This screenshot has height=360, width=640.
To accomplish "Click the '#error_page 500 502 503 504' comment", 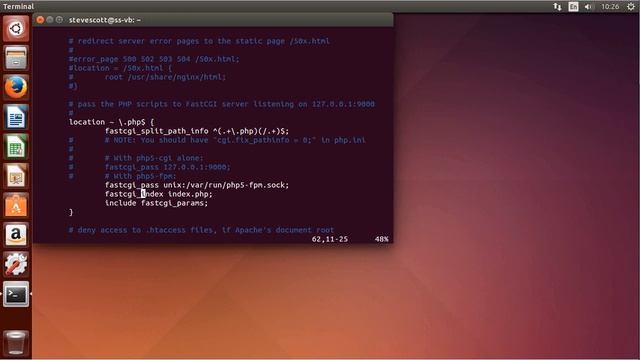I will pyautogui.click(x=154, y=59).
